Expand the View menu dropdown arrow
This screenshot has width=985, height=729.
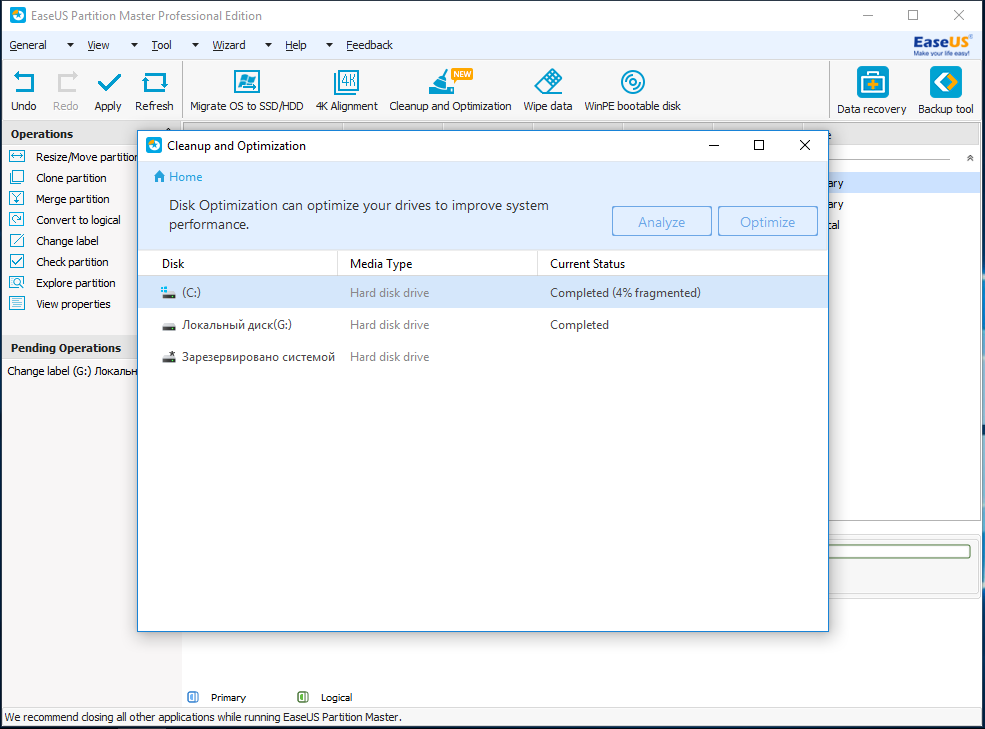pyautogui.click(x=134, y=45)
